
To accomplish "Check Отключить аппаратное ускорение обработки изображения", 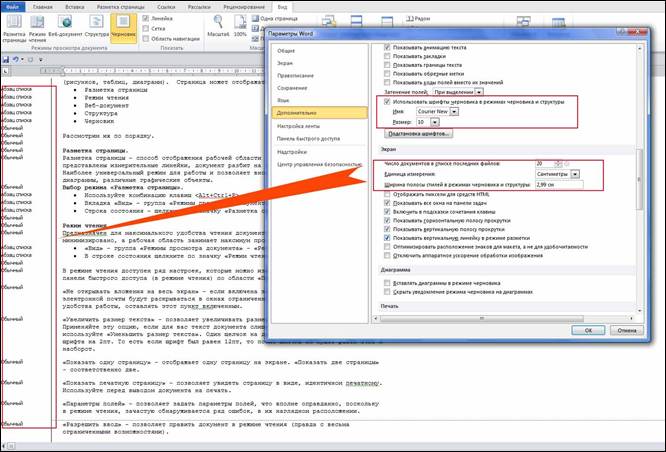I will point(387,255).
